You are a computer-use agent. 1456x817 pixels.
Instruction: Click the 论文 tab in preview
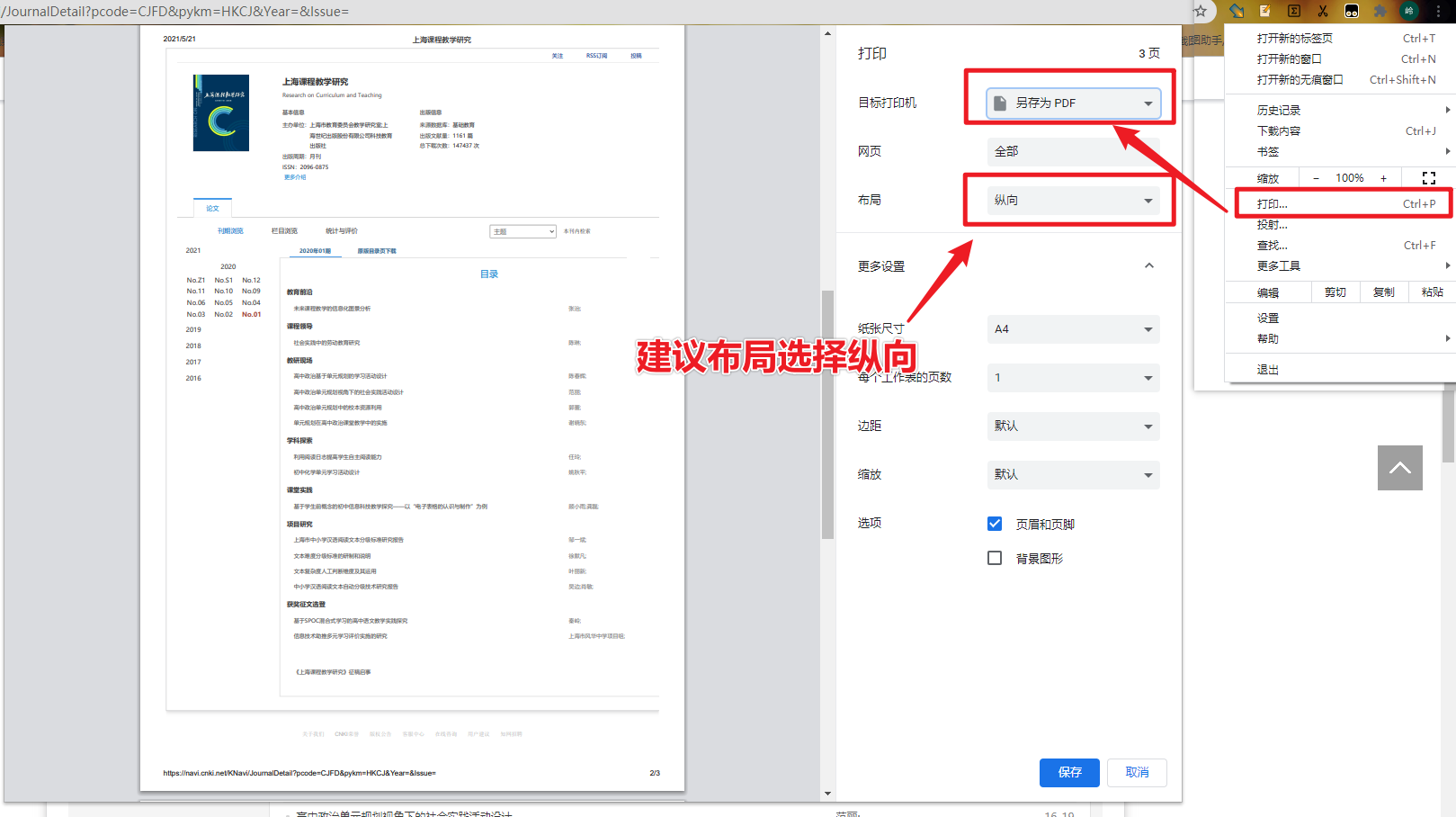212,208
